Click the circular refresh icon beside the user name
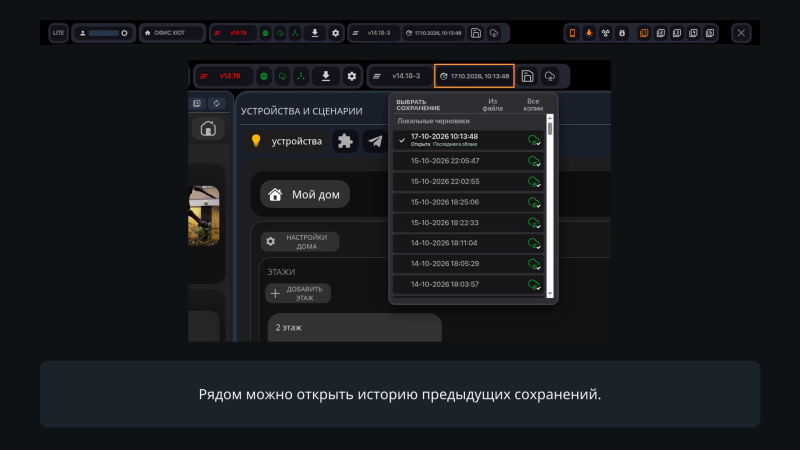Screen dimensions: 800x450 (124, 33)
